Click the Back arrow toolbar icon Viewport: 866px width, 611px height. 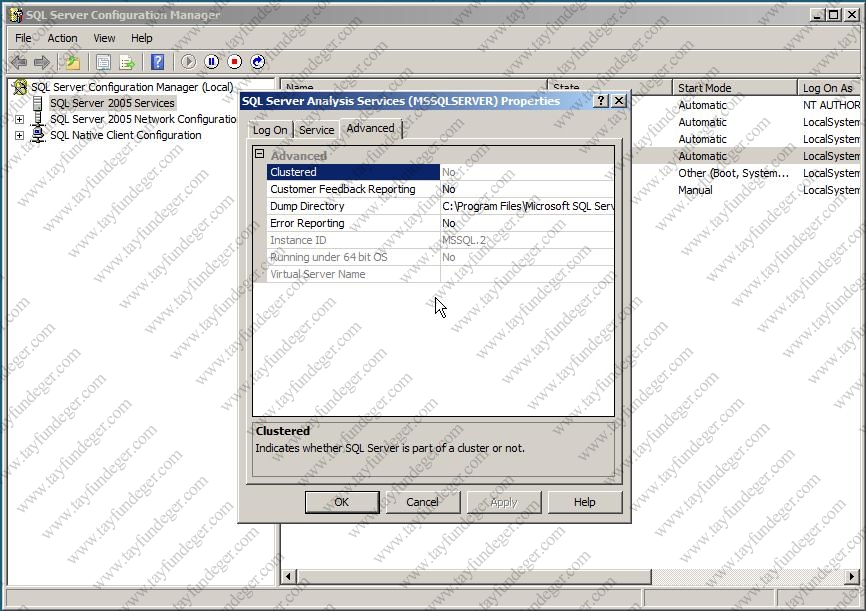pyautogui.click(x=19, y=62)
